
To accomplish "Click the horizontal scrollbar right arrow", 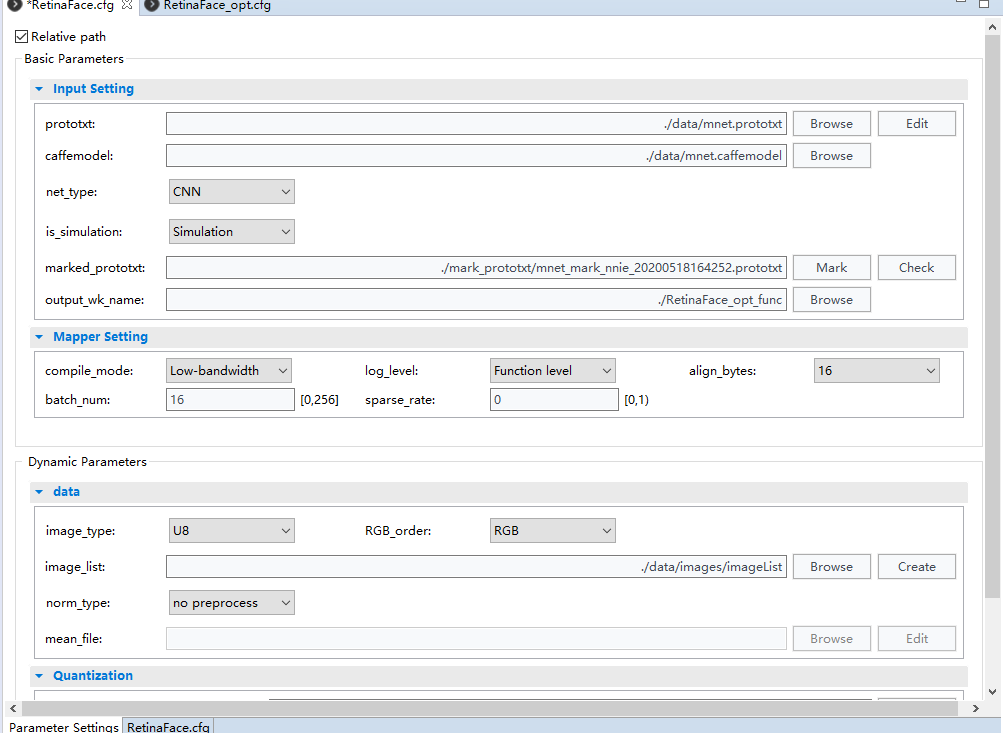I will pos(977,709).
